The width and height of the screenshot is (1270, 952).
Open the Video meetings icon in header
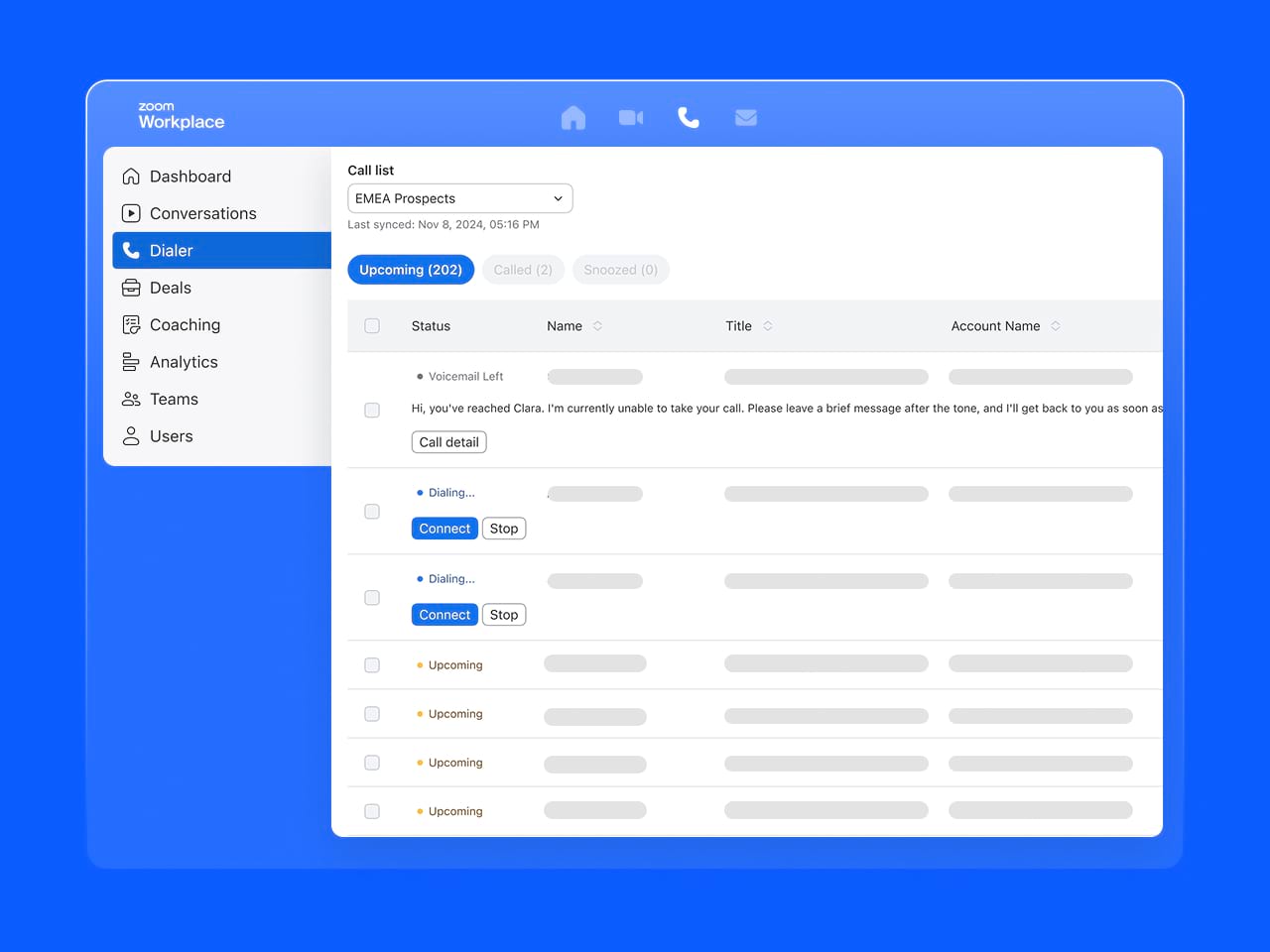click(630, 117)
